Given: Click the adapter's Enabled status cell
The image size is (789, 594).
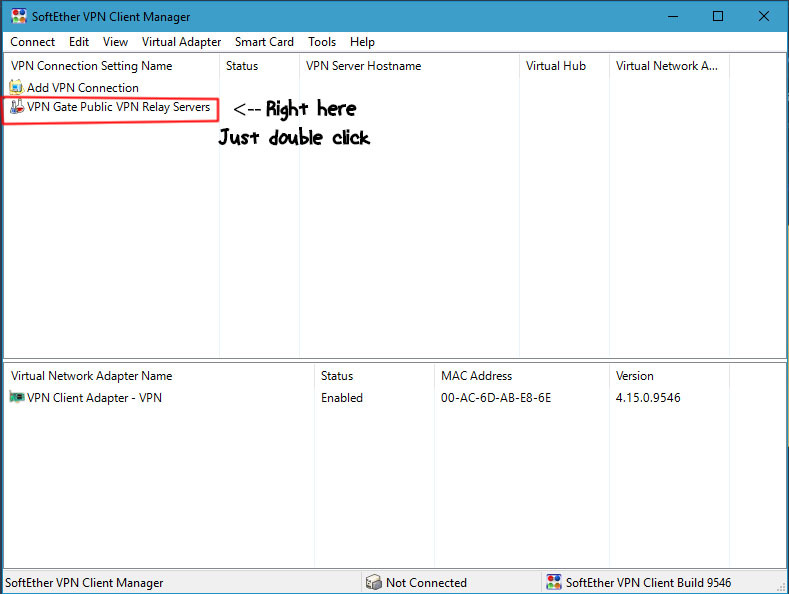Looking at the screenshot, I should pyautogui.click(x=342, y=398).
